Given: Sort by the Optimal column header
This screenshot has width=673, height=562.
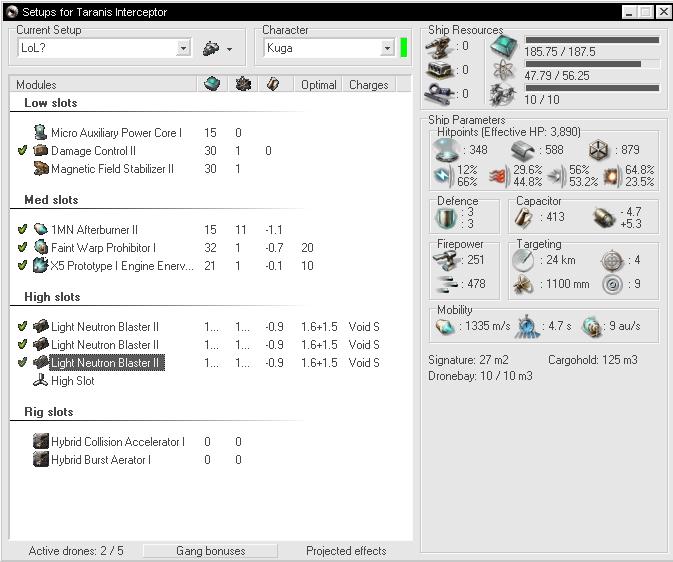Looking at the screenshot, I should coord(318,85).
